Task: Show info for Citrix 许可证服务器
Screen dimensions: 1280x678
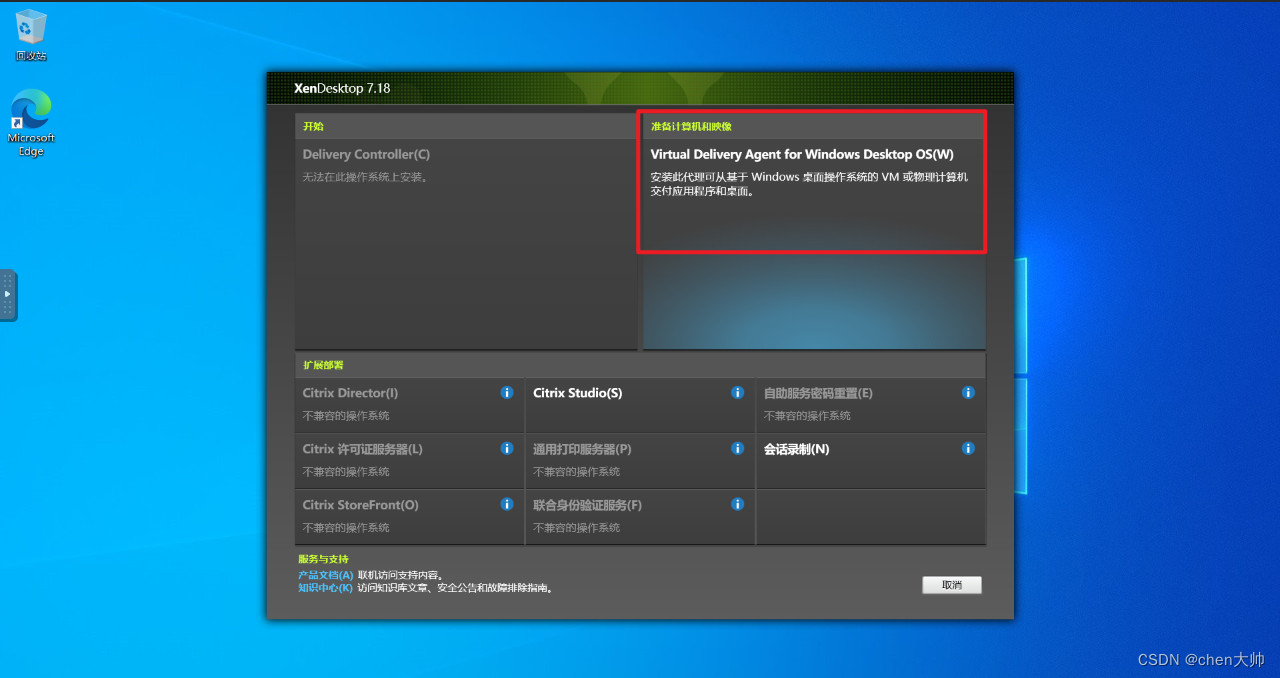Action: click(507, 449)
